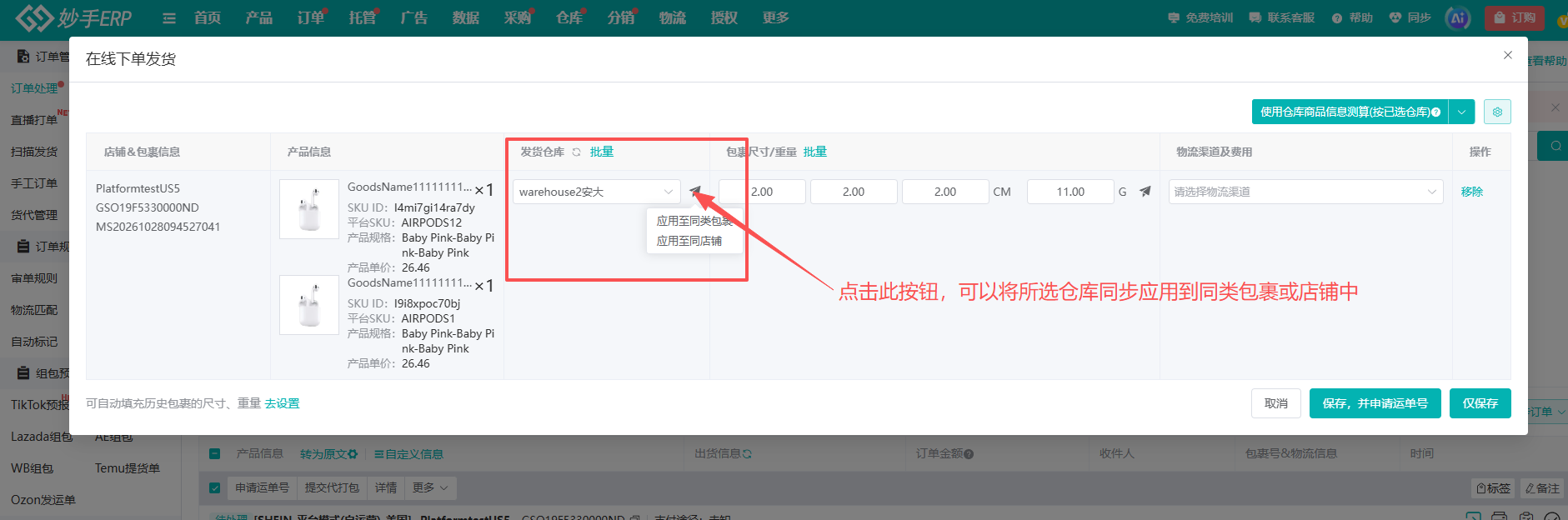
Task: Expand the 更多 dropdown in order toolbar
Action: tap(430, 487)
